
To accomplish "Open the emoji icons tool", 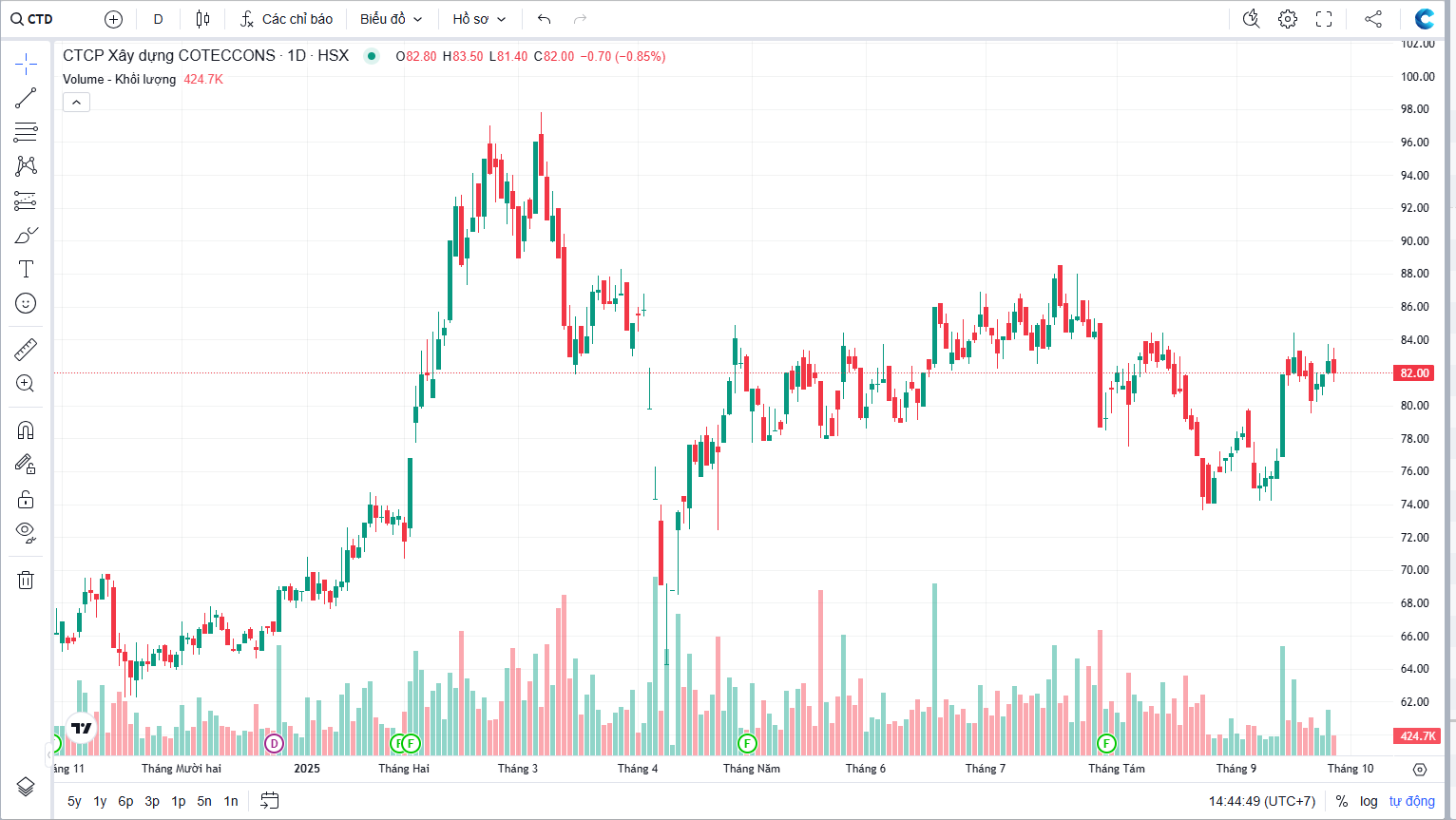I will [26, 303].
